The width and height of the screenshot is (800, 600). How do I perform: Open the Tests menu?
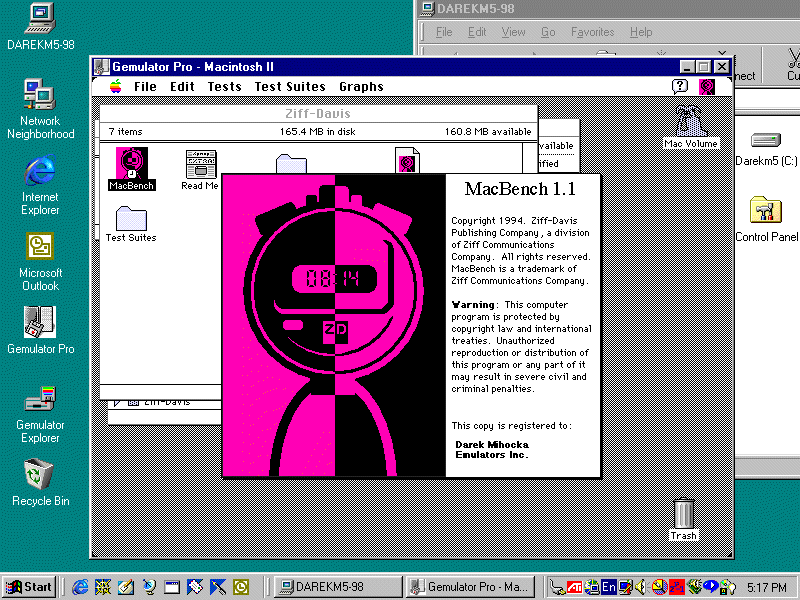224,87
